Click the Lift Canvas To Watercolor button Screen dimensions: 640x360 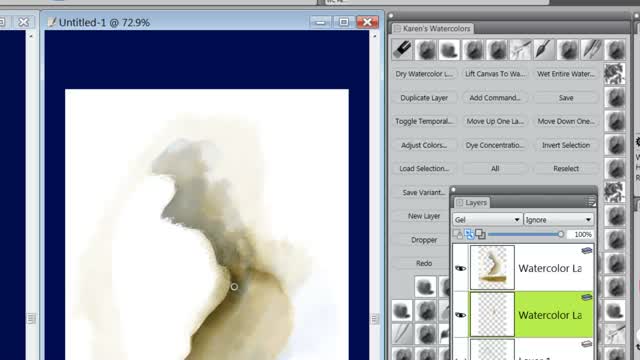(x=495, y=74)
